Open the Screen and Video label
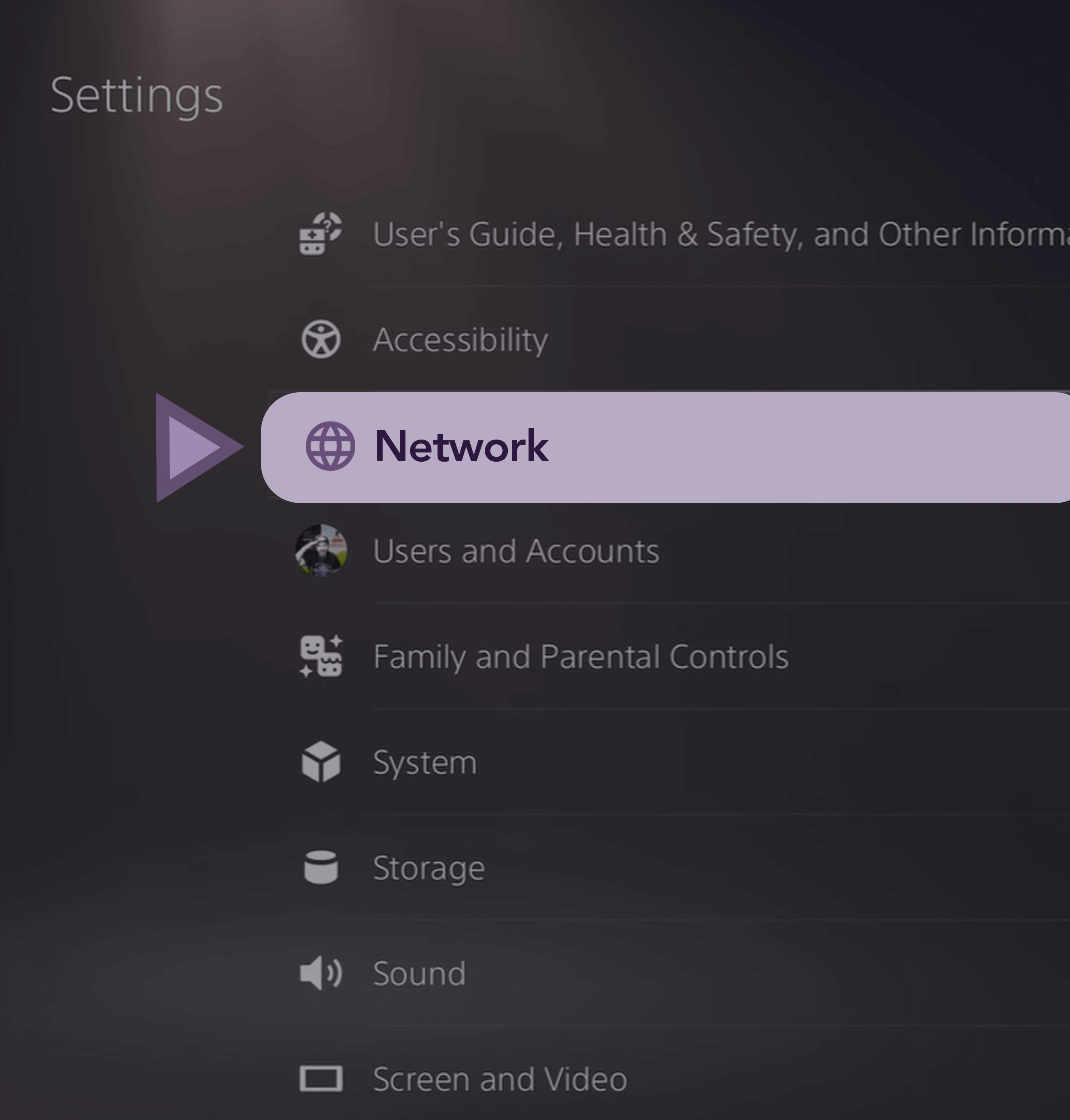Screen dimensions: 1070x1120 pos(500,1079)
